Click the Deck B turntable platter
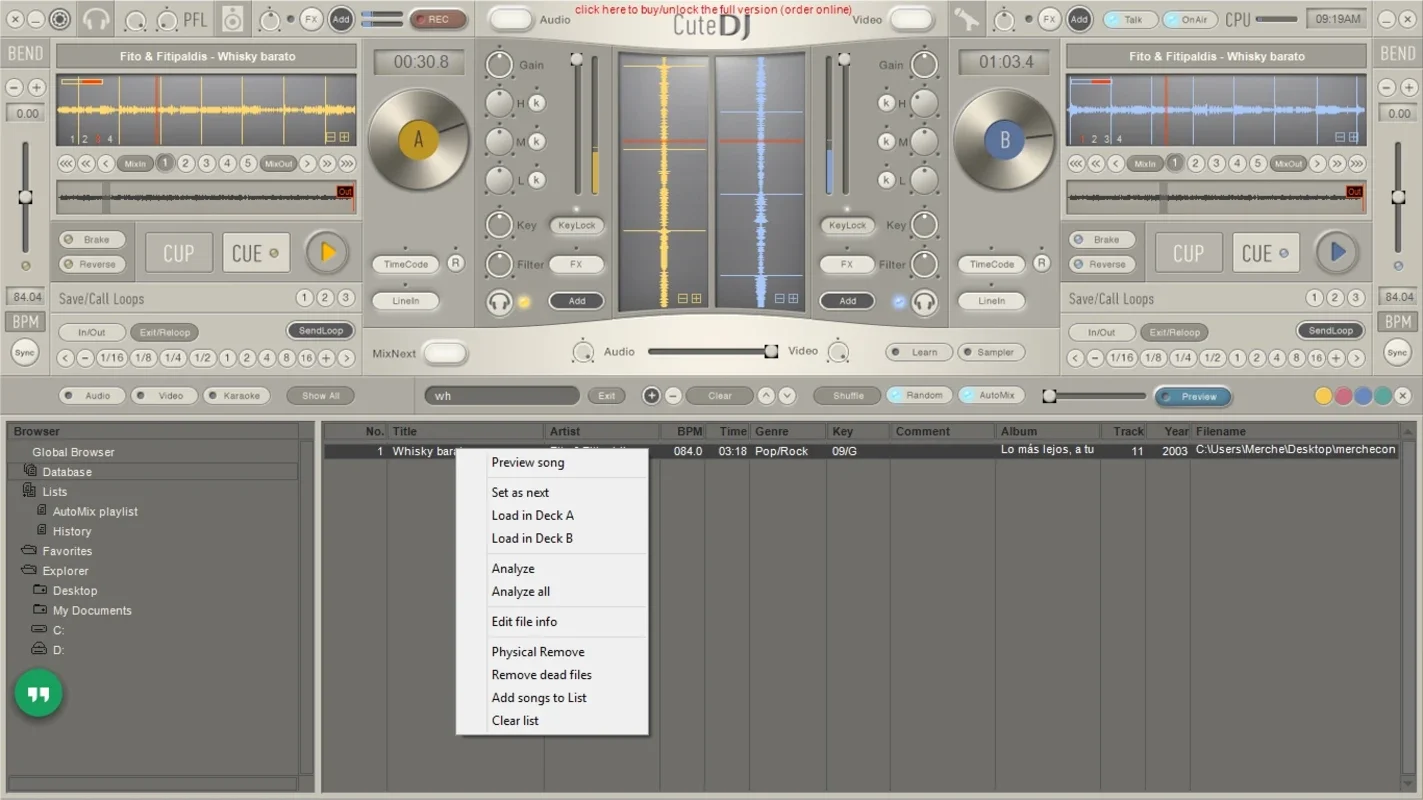Screen dimensions: 1423x800 [x=1004, y=139]
